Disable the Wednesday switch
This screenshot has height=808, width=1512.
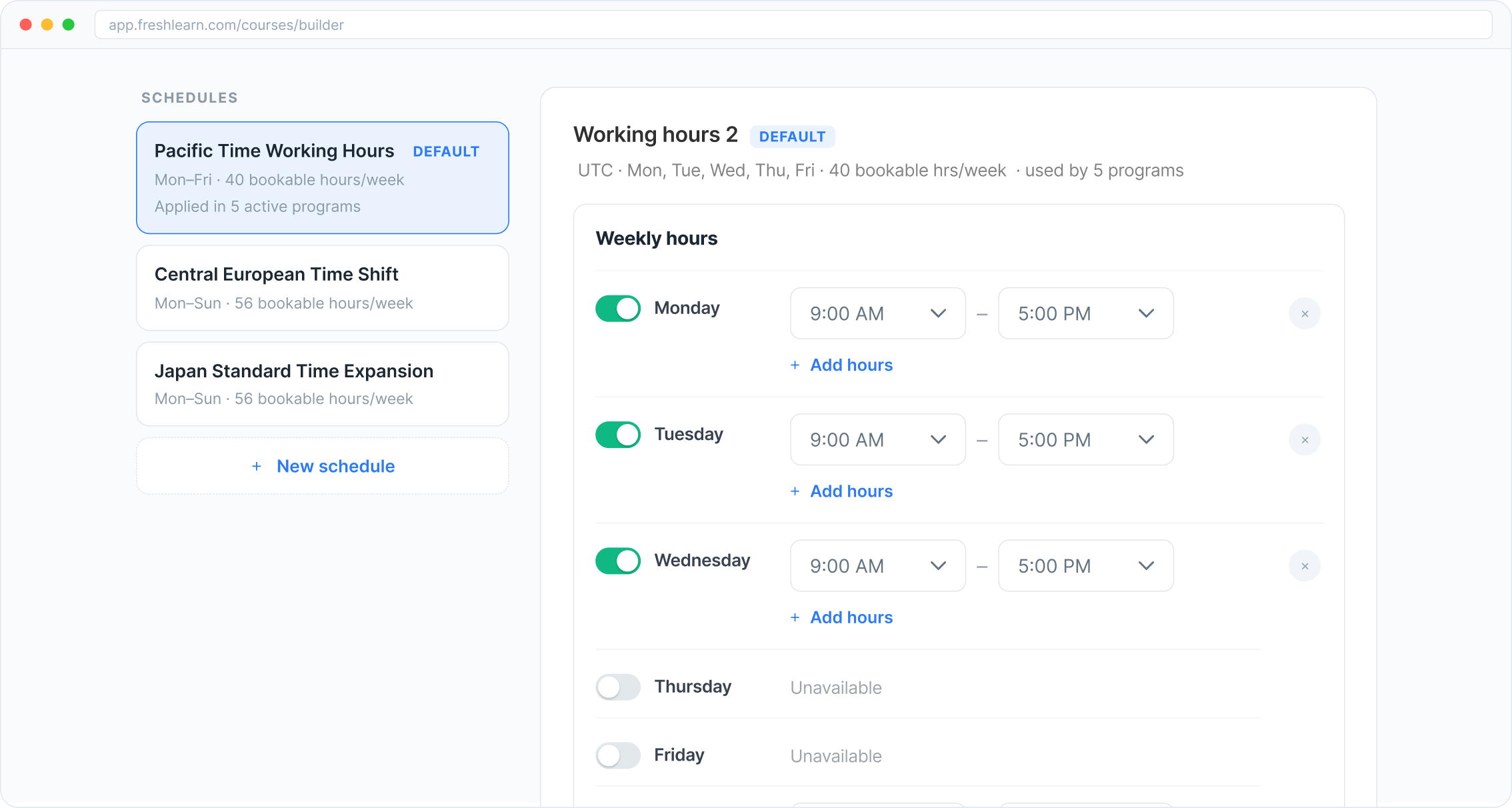[618, 560]
